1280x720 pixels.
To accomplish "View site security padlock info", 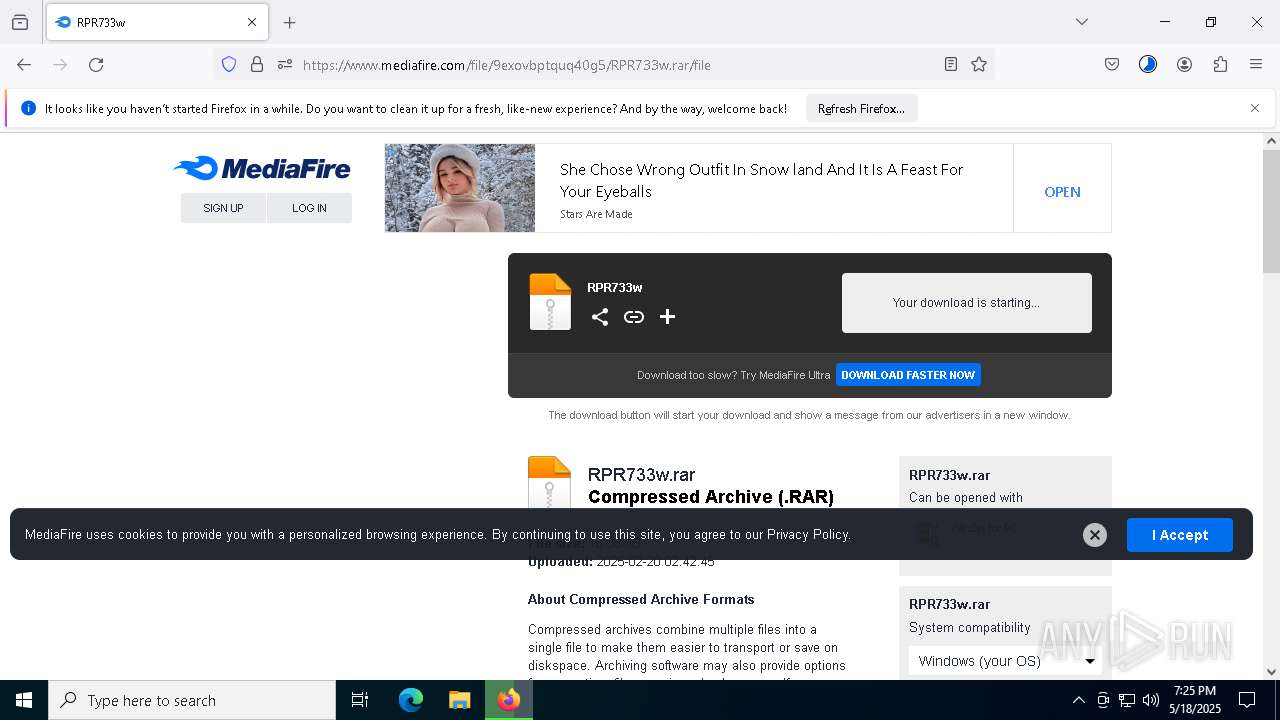I will (257, 64).
